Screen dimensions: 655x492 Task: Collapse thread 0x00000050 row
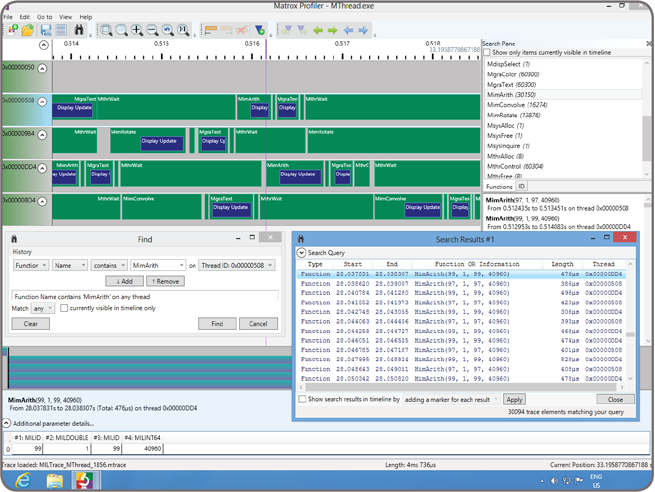point(42,68)
